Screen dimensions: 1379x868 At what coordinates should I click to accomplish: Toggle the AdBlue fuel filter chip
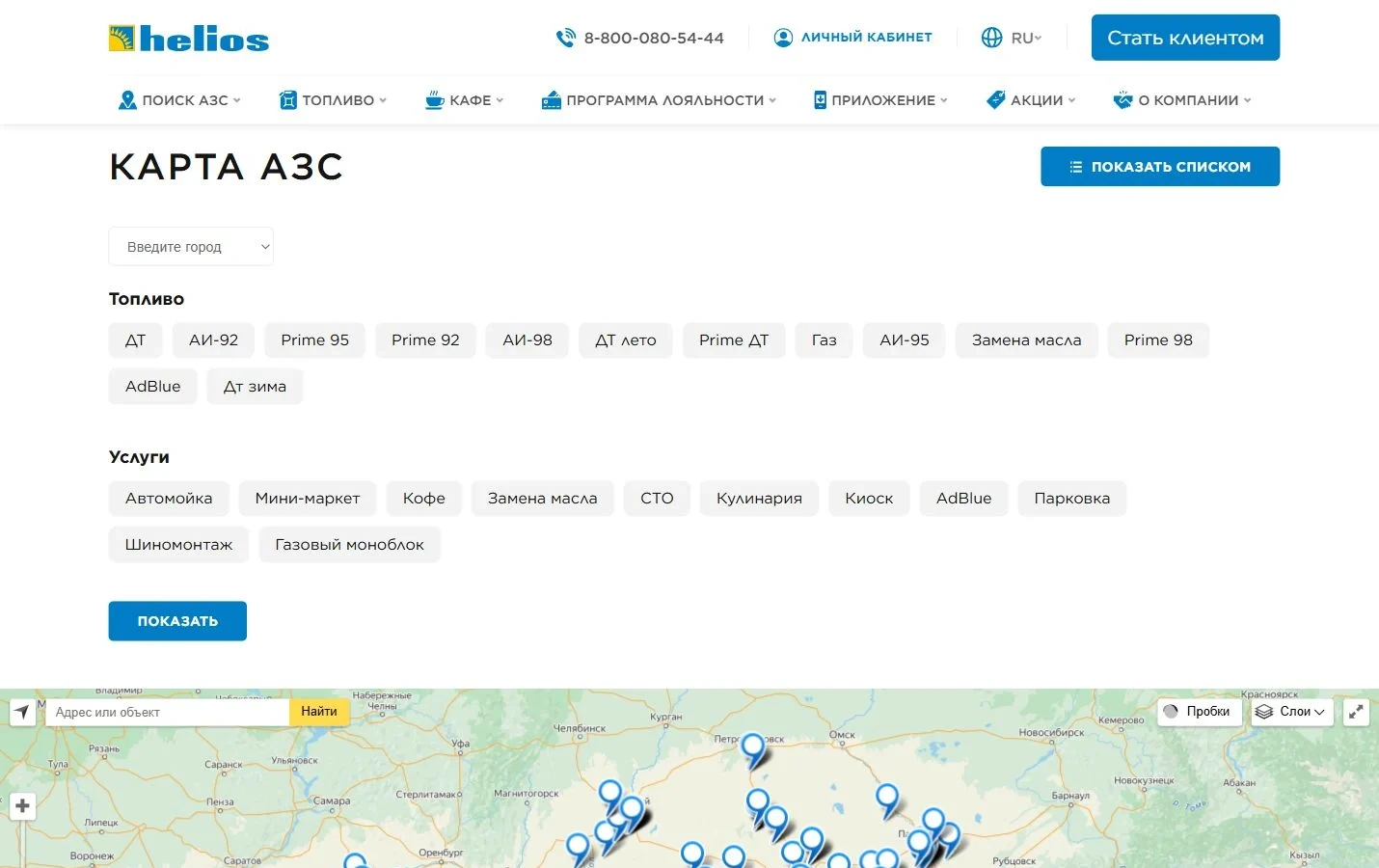pyautogui.click(x=152, y=387)
